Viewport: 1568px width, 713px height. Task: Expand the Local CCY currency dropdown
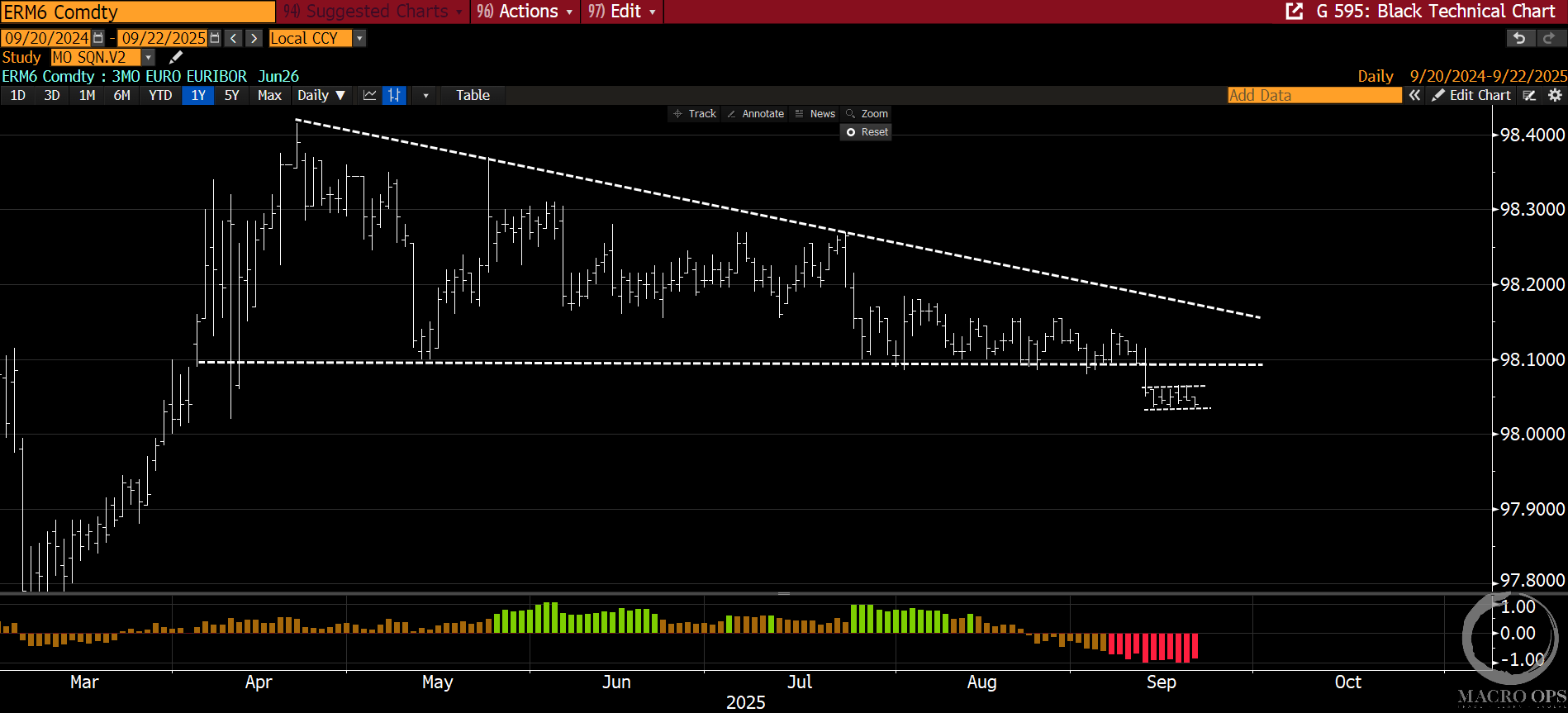(x=359, y=38)
